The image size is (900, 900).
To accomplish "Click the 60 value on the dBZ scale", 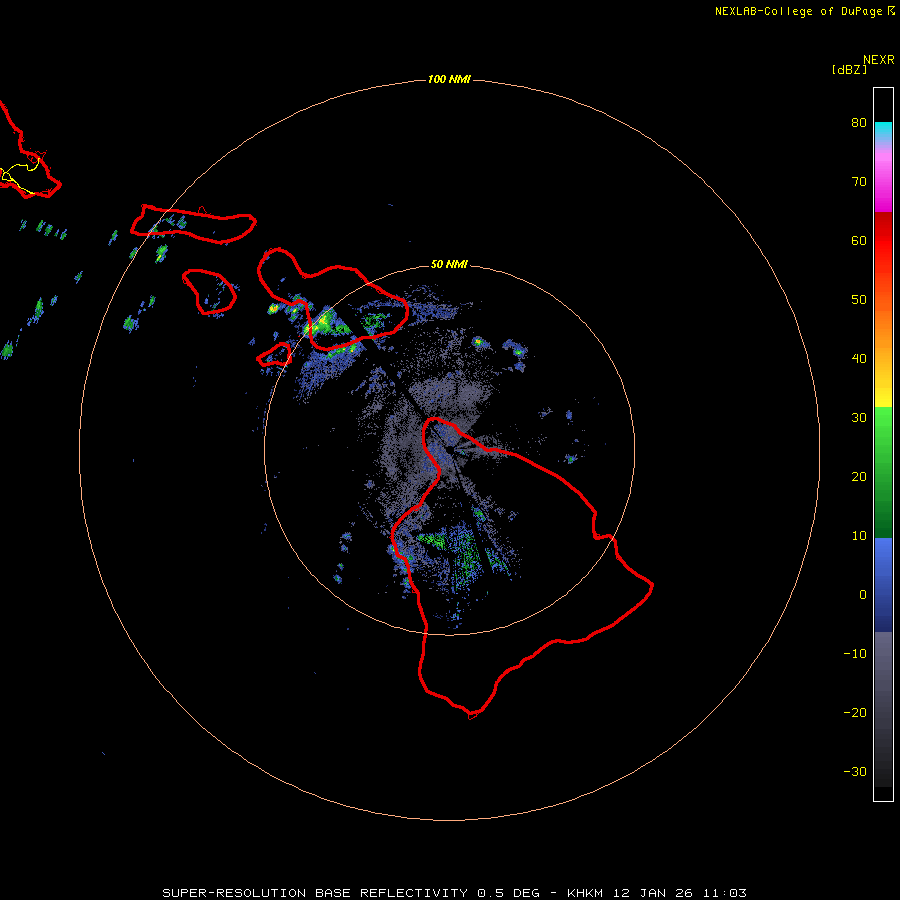I will (x=859, y=241).
